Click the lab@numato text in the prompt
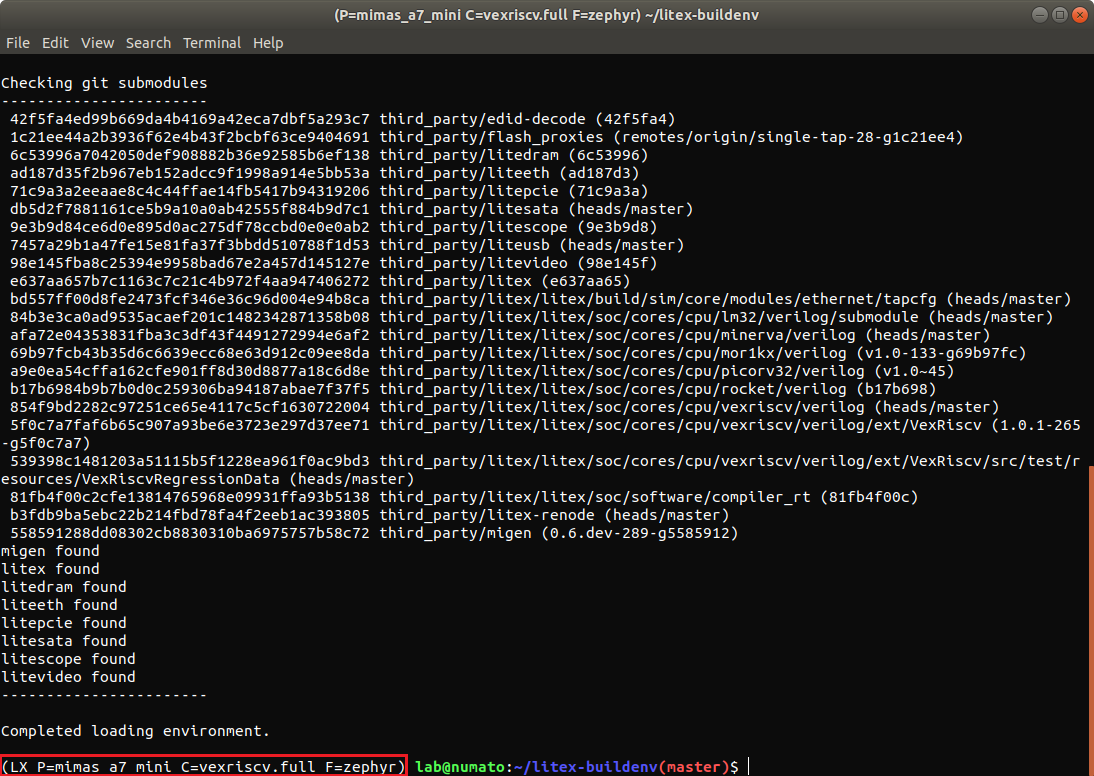1094x776 pixels. pyautogui.click(x=460, y=767)
